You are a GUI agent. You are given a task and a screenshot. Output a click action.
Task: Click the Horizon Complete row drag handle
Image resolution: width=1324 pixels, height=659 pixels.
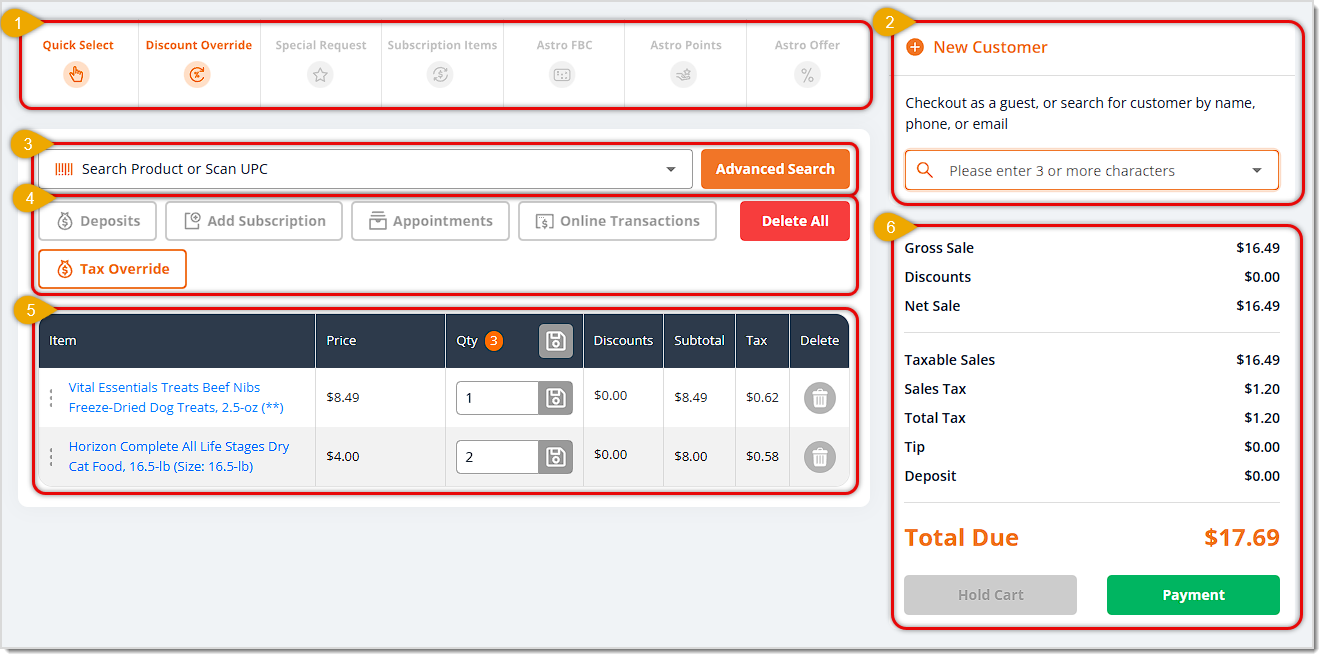coord(51,457)
